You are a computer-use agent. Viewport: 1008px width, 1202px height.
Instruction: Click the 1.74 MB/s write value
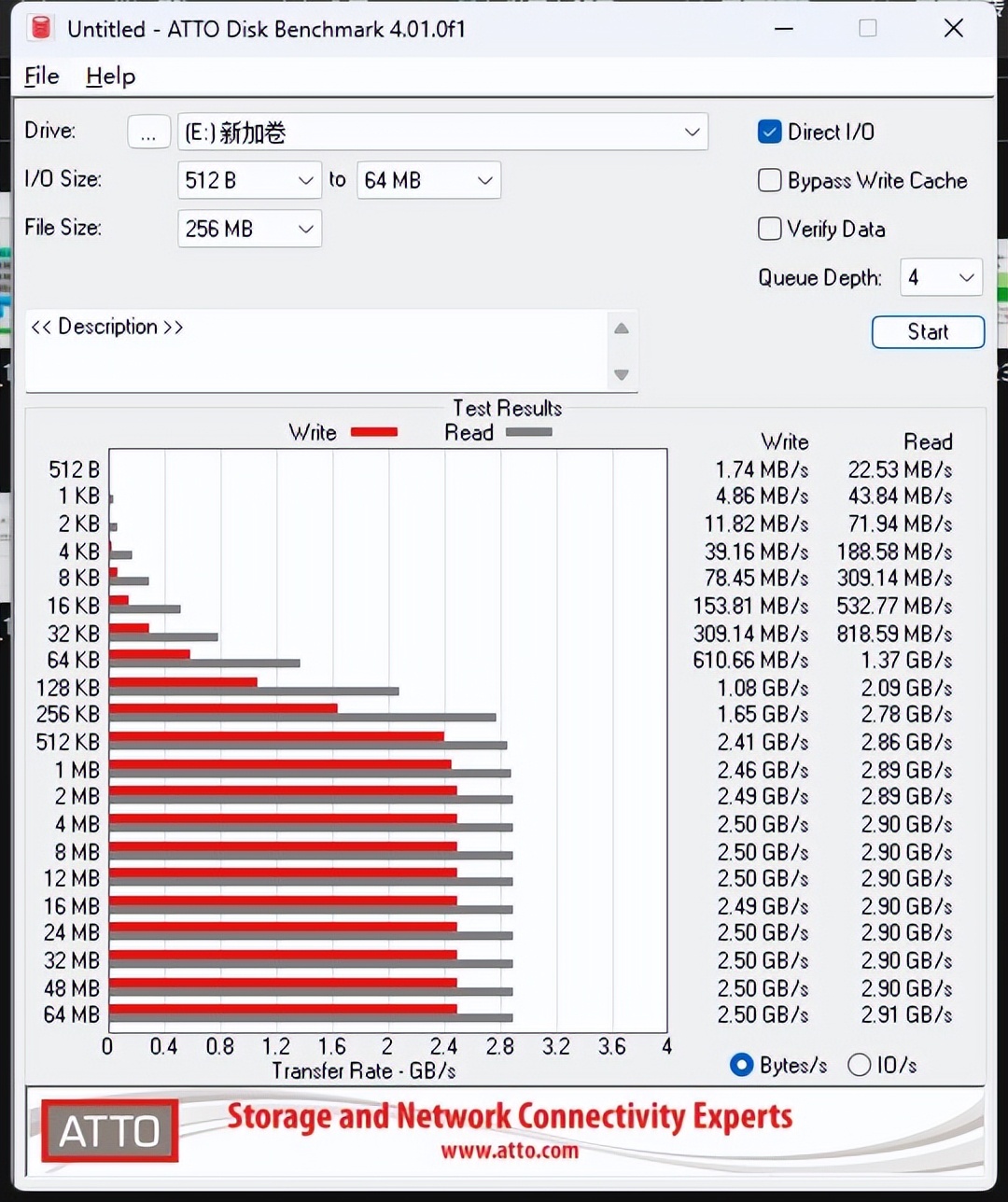(x=762, y=469)
